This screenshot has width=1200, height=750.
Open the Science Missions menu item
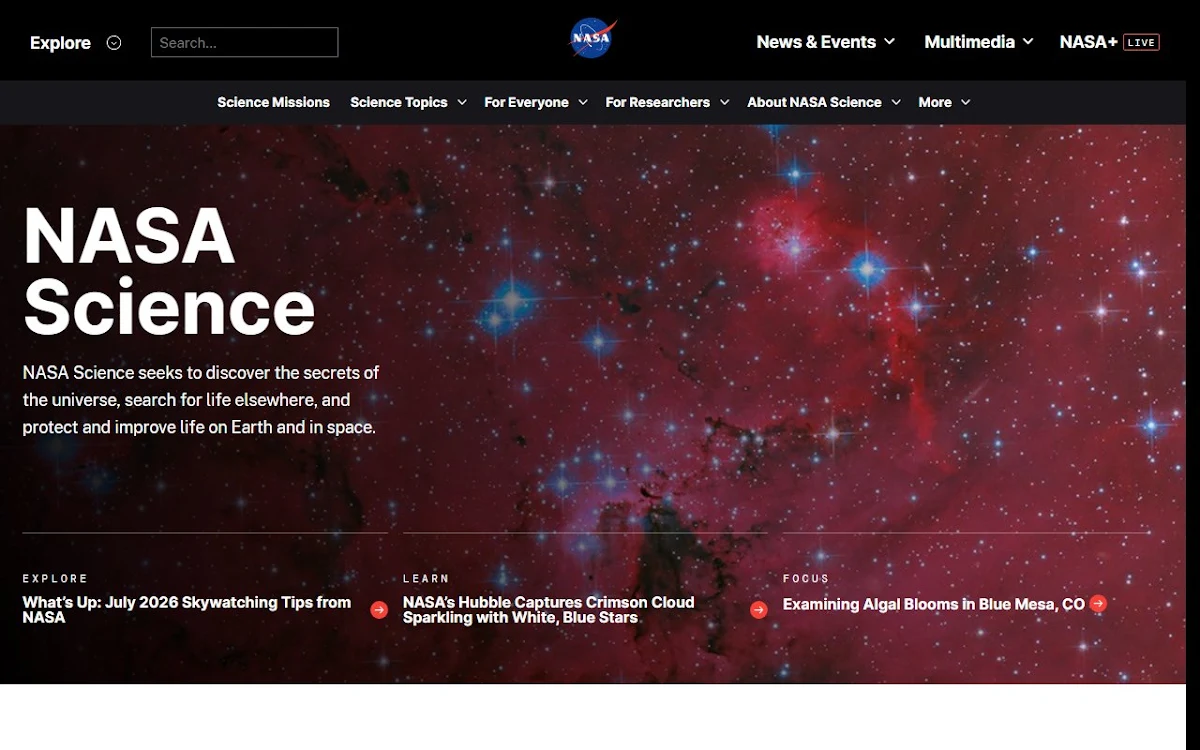tap(273, 102)
